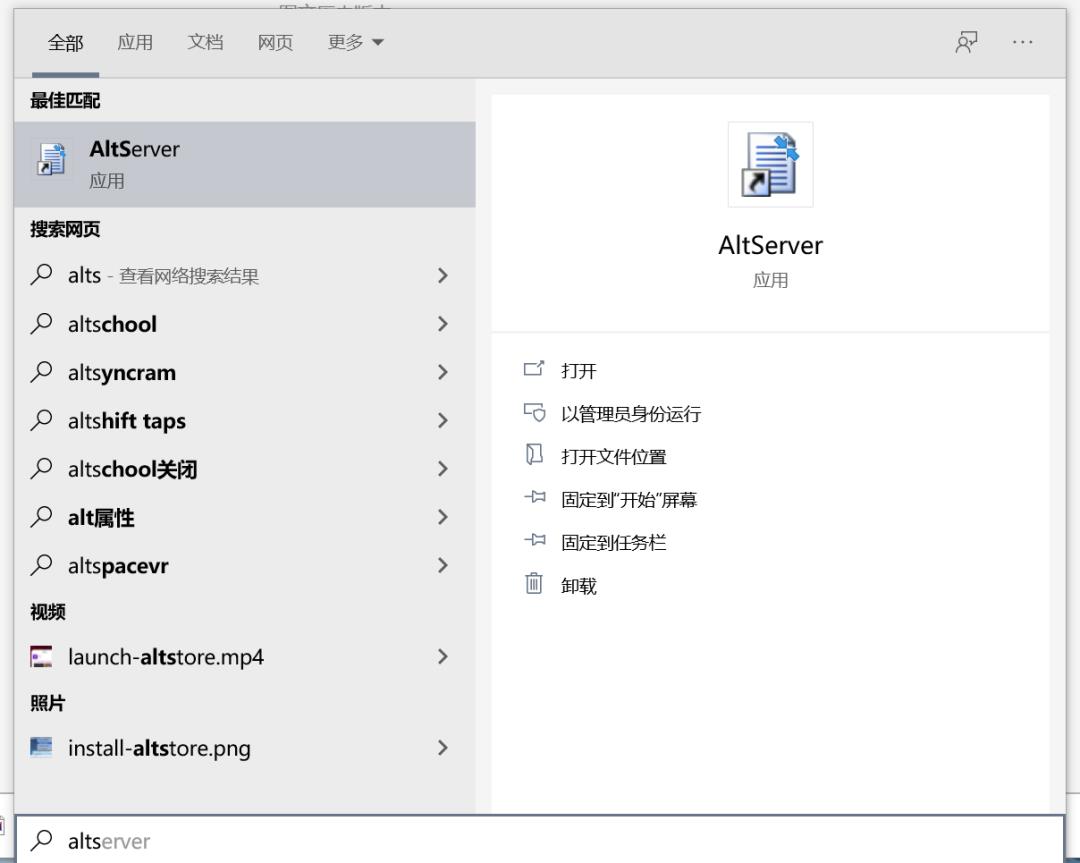Switch to the 应用 tab
The image size is (1080, 863).
(x=135, y=43)
